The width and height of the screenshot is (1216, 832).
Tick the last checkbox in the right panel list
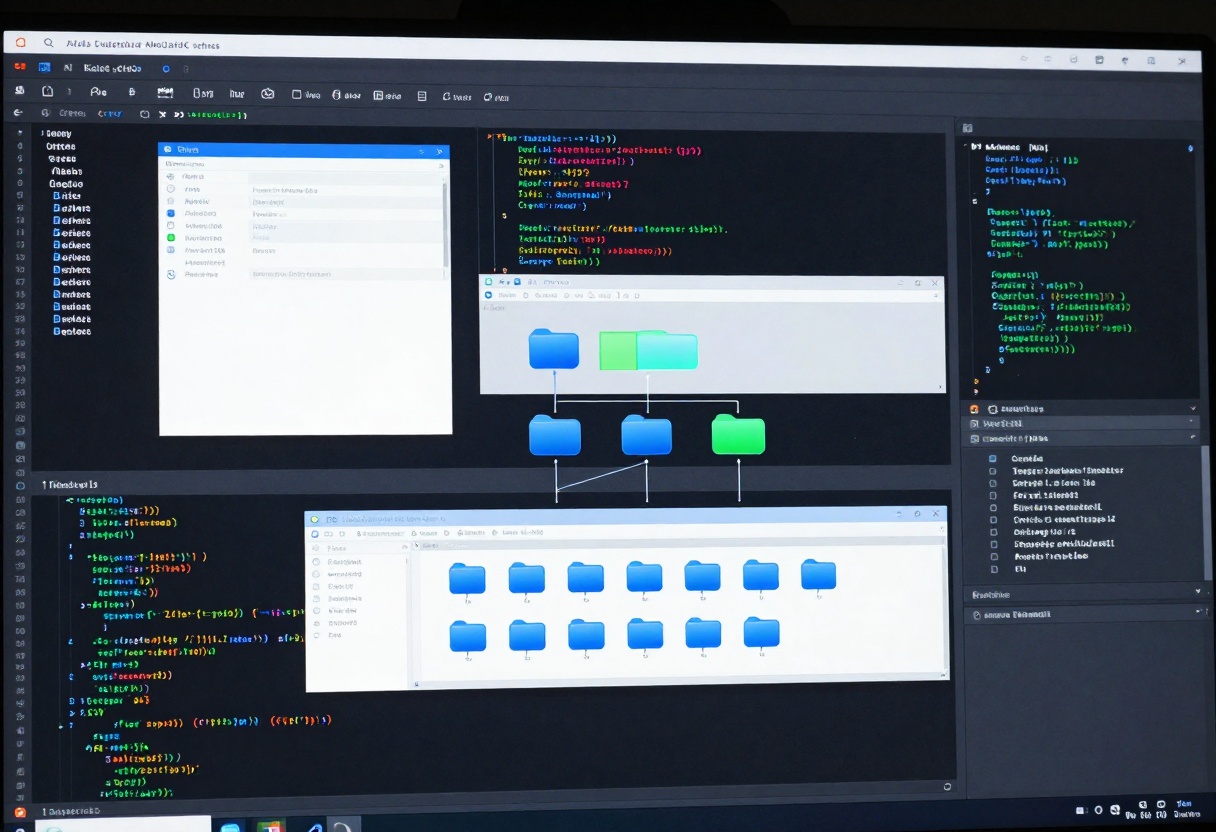993,568
